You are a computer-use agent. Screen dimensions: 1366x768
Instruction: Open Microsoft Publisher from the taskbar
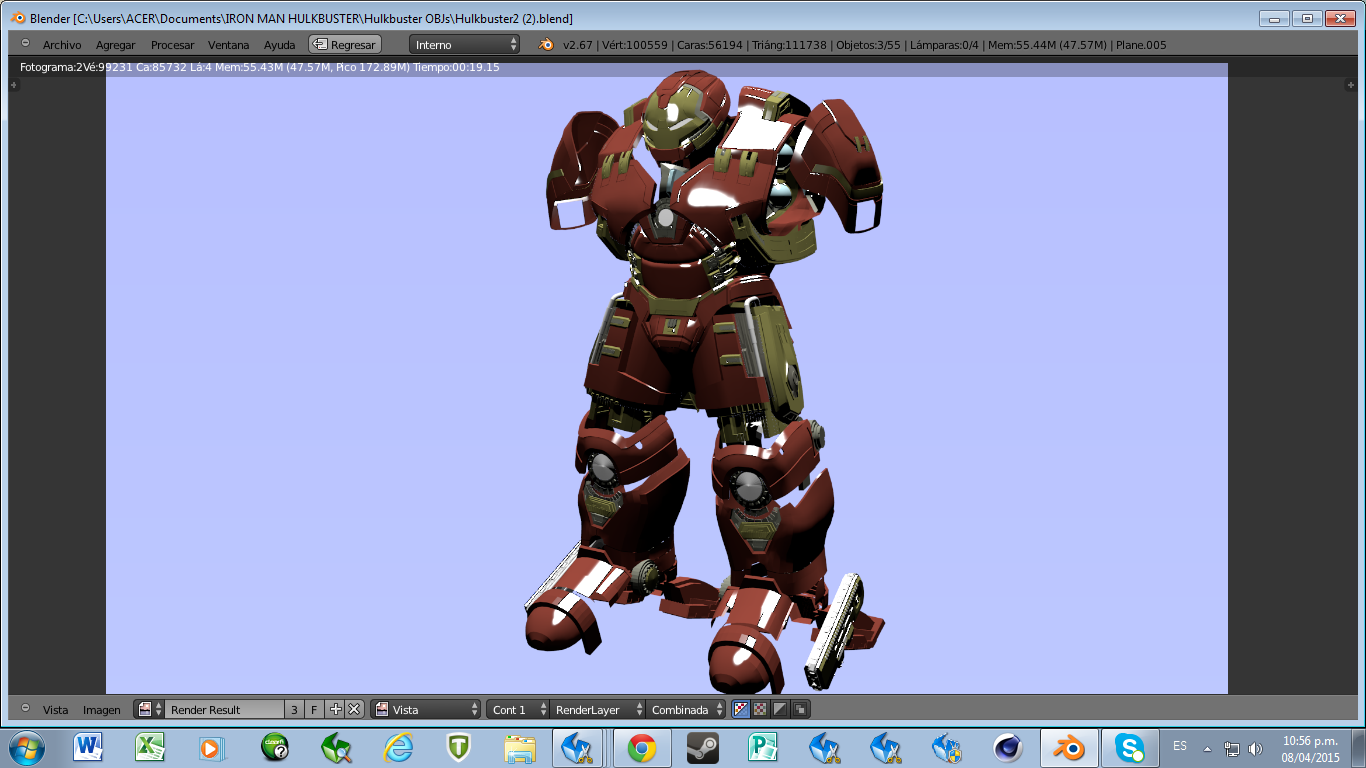point(762,747)
